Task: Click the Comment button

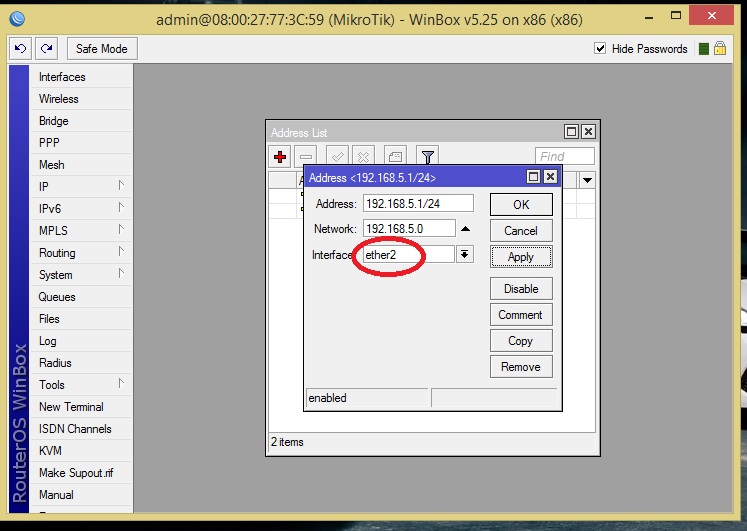Action: pyautogui.click(x=521, y=315)
